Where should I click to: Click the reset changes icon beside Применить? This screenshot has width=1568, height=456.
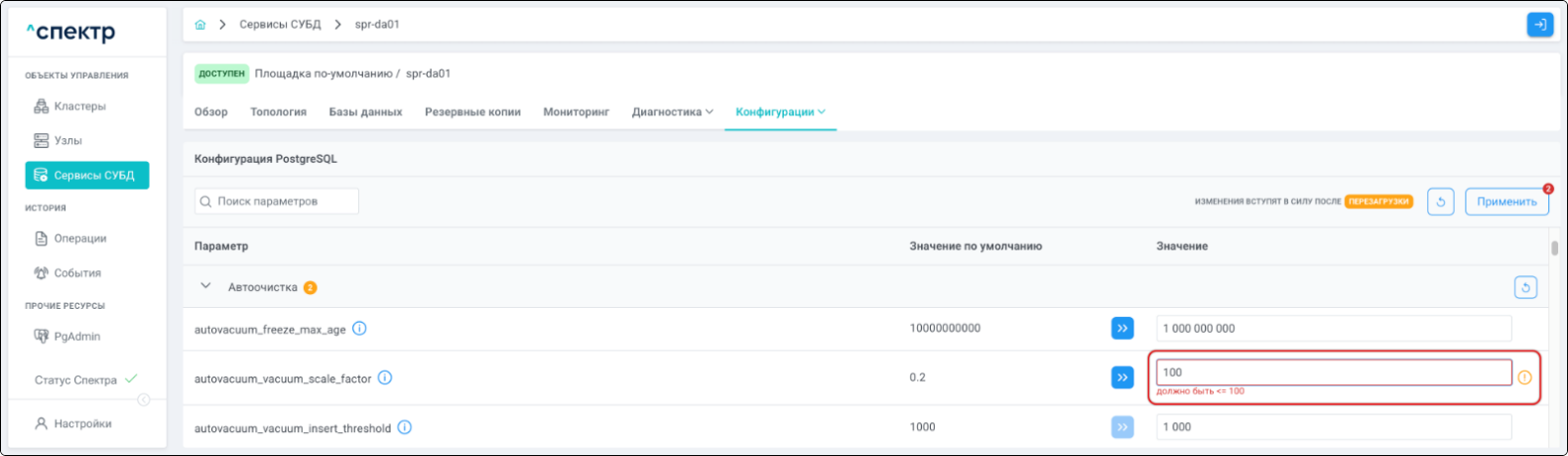pyautogui.click(x=1440, y=202)
